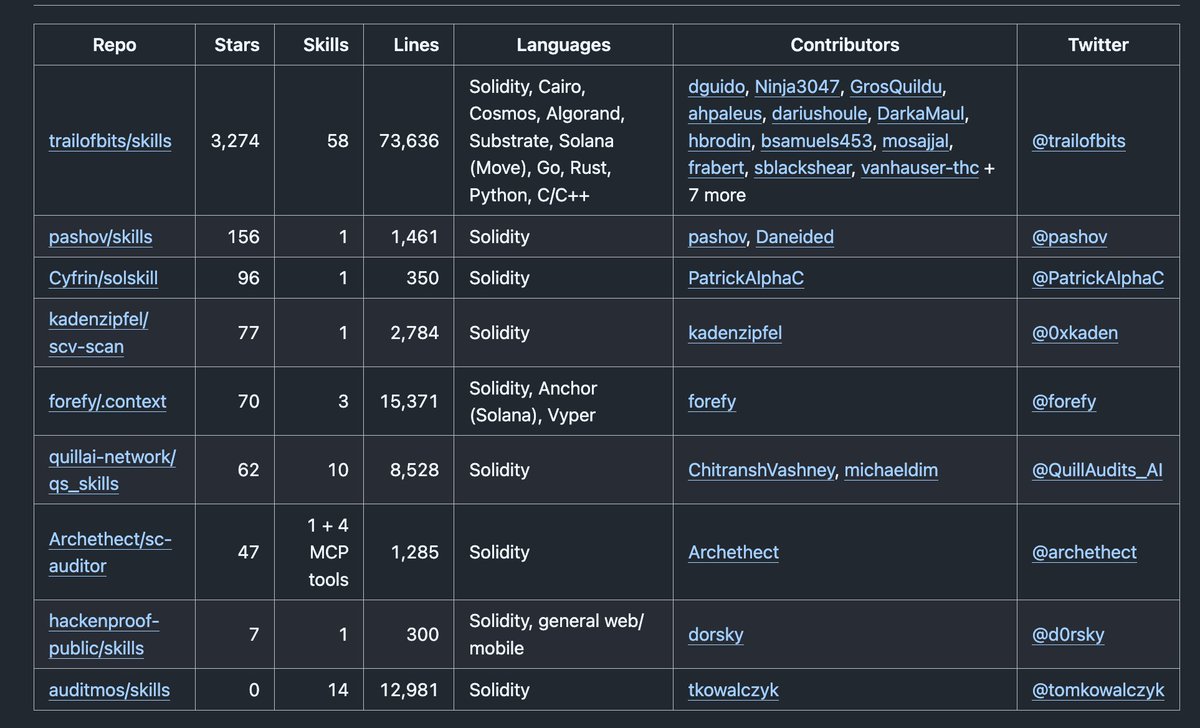This screenshot has height=728, width=1200.
Task: Visit contributor vanhauser-thc's profile
Action: 920,168
